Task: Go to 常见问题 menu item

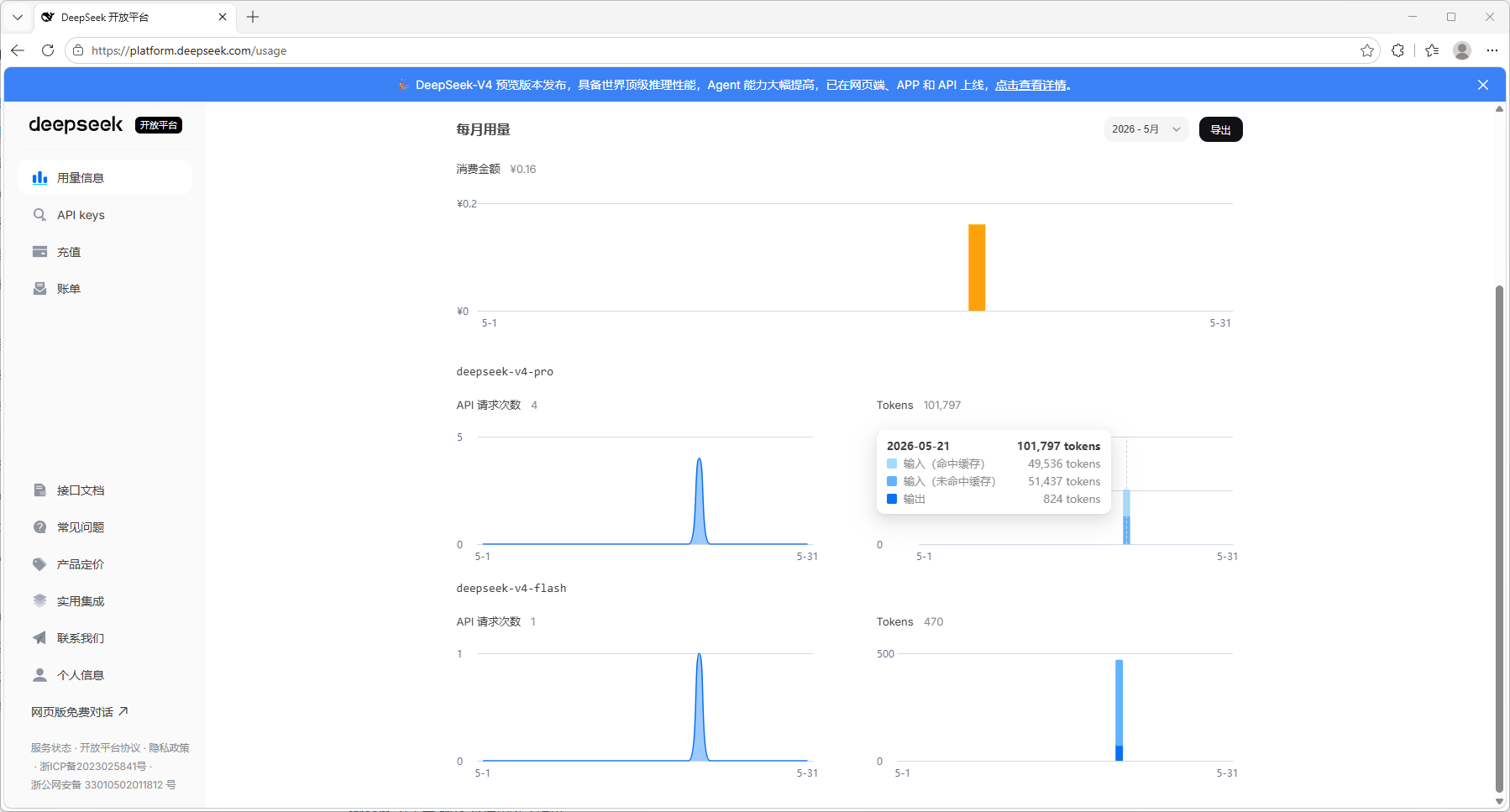Action: tap(105, 527)
